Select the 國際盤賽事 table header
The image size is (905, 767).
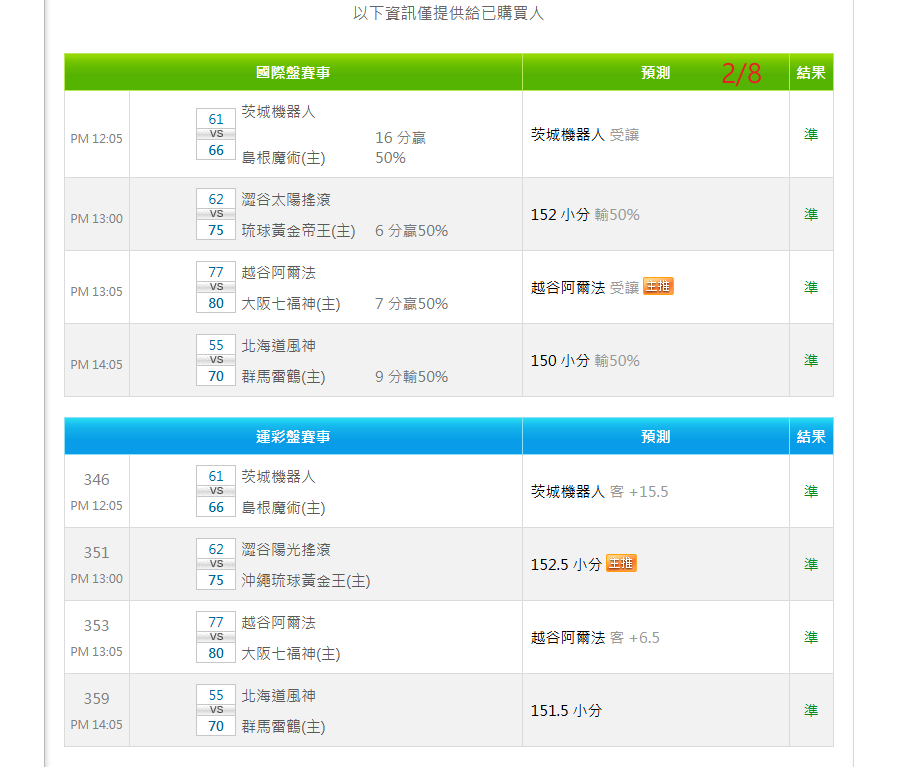pos(293,73)
